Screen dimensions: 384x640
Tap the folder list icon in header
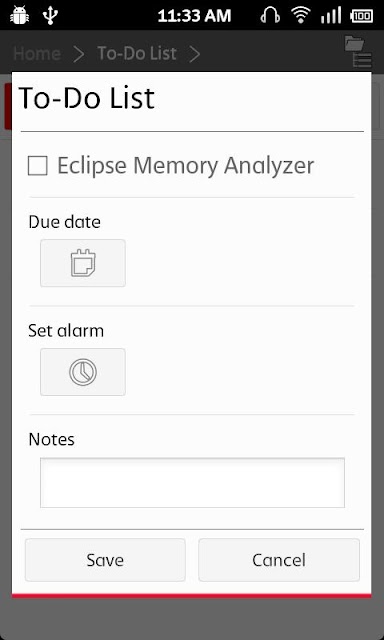click(358, 51)
